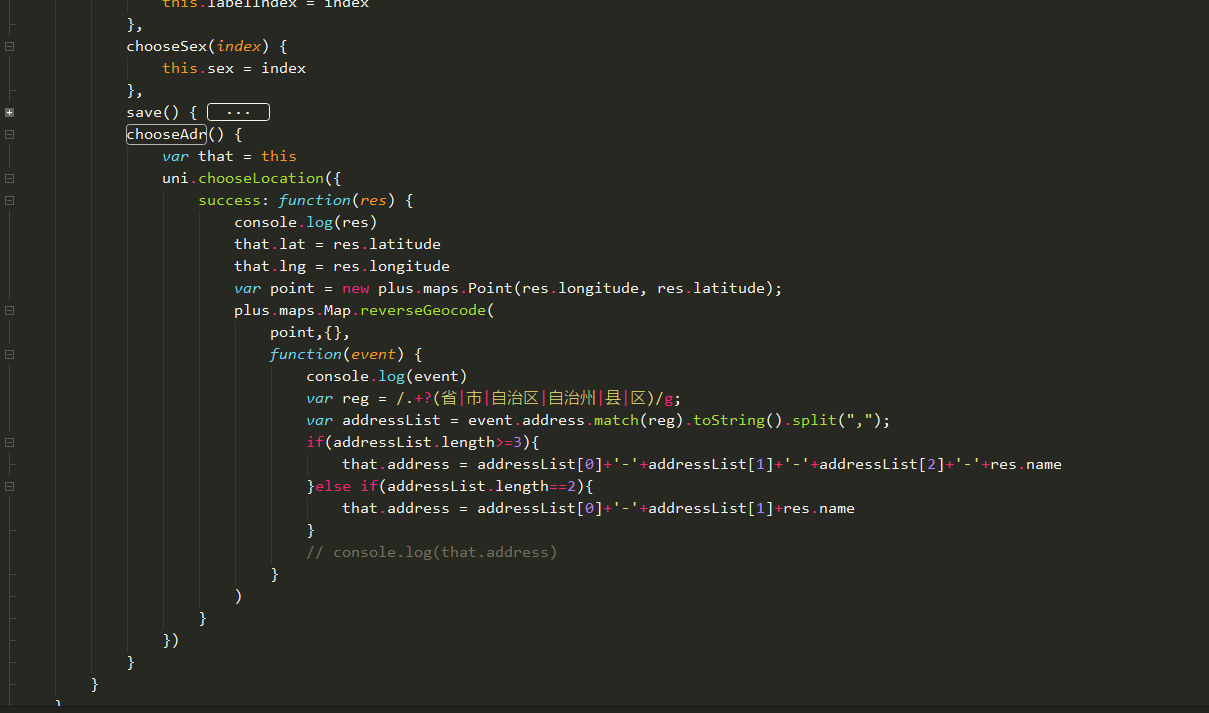Image resolution: width=1209 pixels, height=713 pixels.
Task: Collapse the if(addressList.length>=3) block fold
Action: click(9, 442)
